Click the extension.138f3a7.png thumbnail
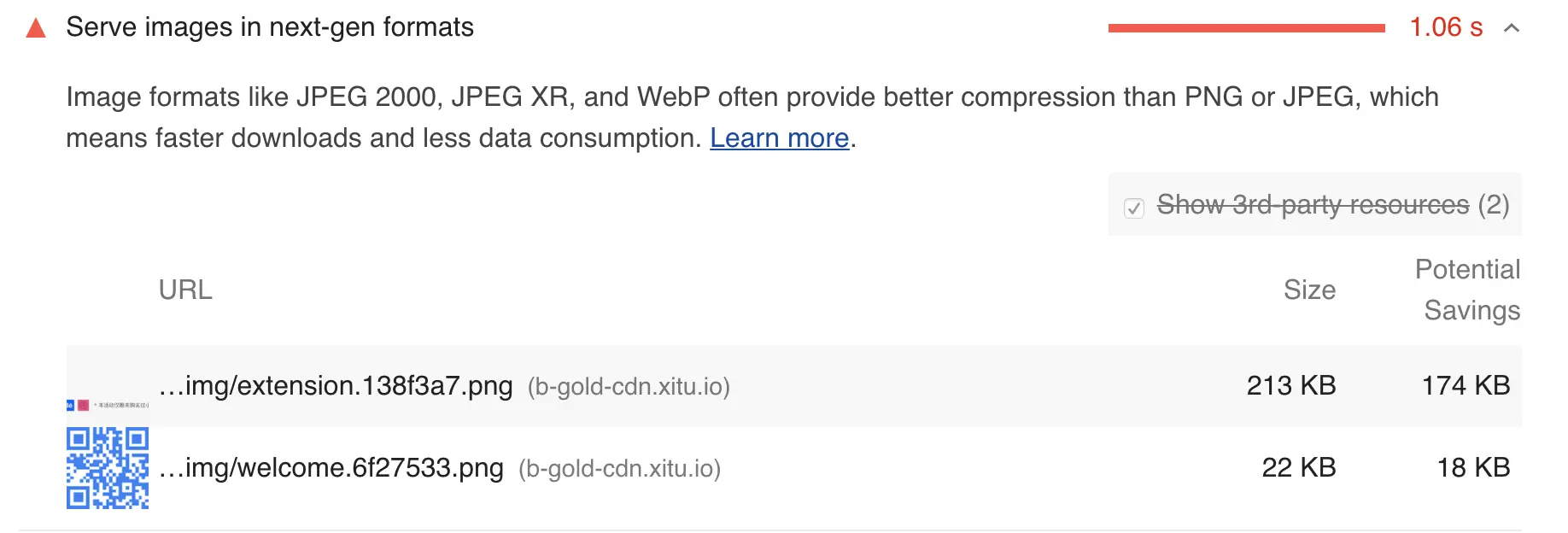This screenshot has height=533, width=1568. tap(108, 386)
